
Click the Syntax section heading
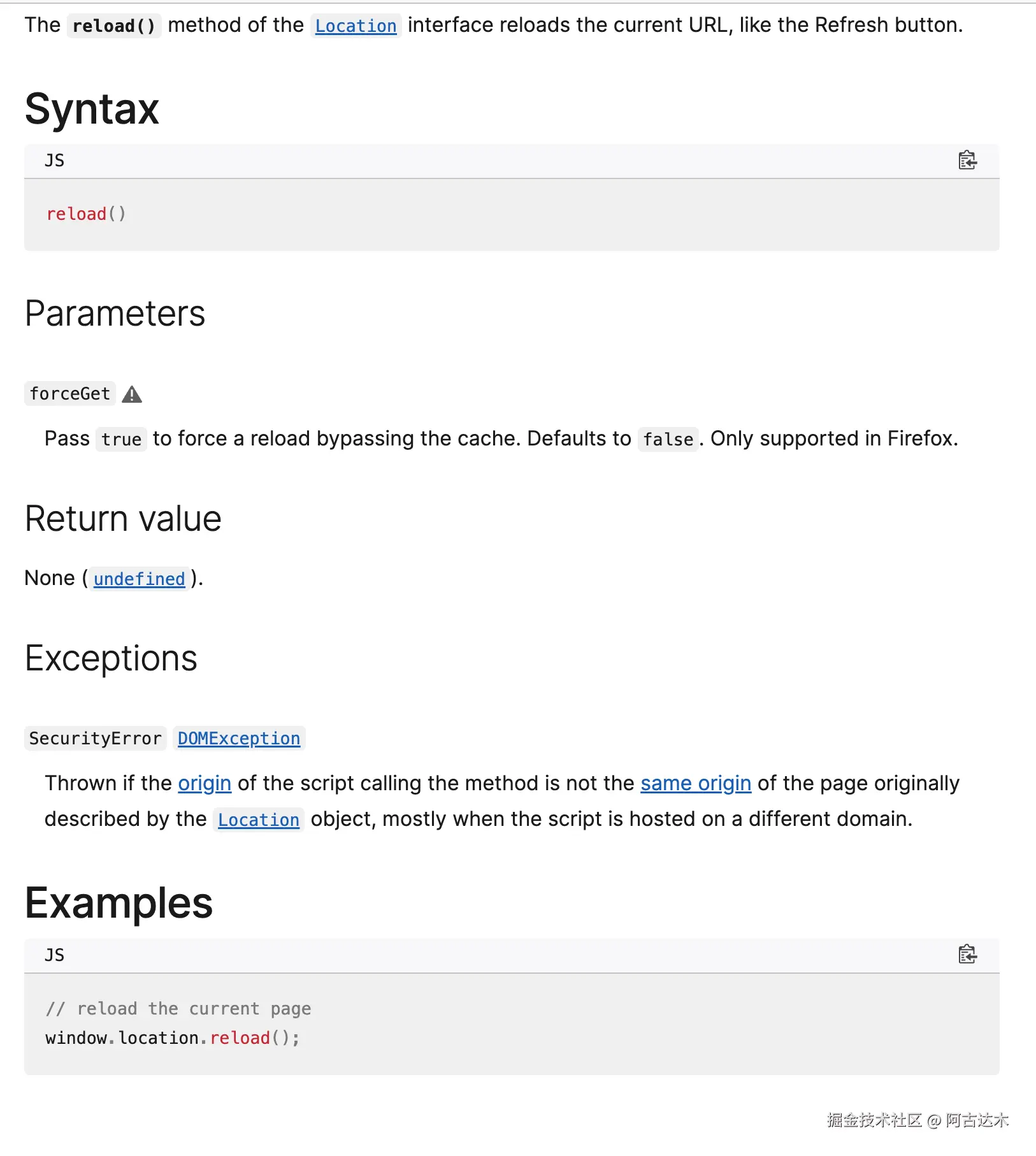tap(92, 109)
